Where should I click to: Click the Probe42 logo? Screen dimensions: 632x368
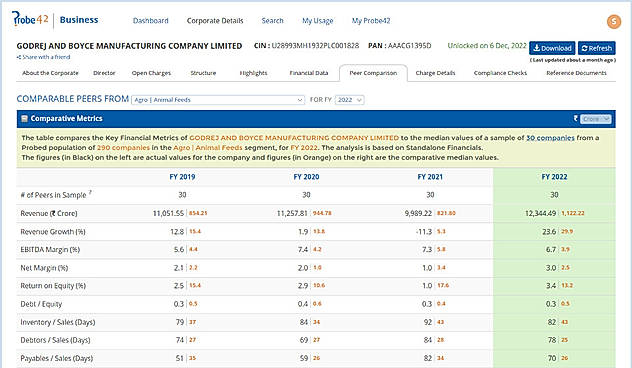30,19
